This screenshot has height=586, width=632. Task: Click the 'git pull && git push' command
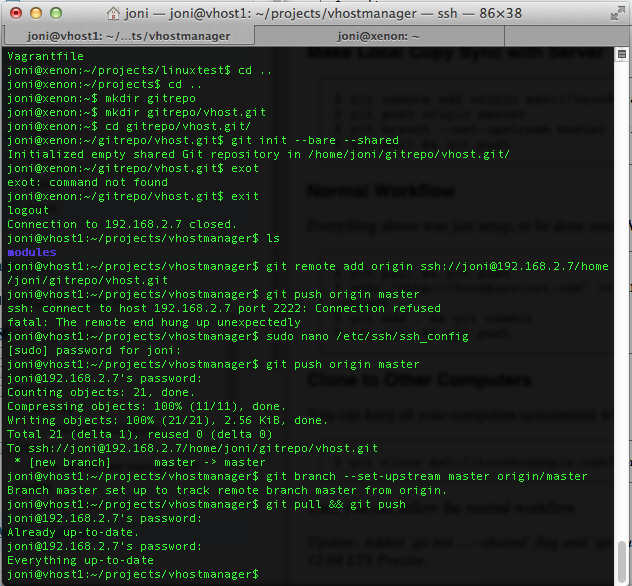point(336,504)
